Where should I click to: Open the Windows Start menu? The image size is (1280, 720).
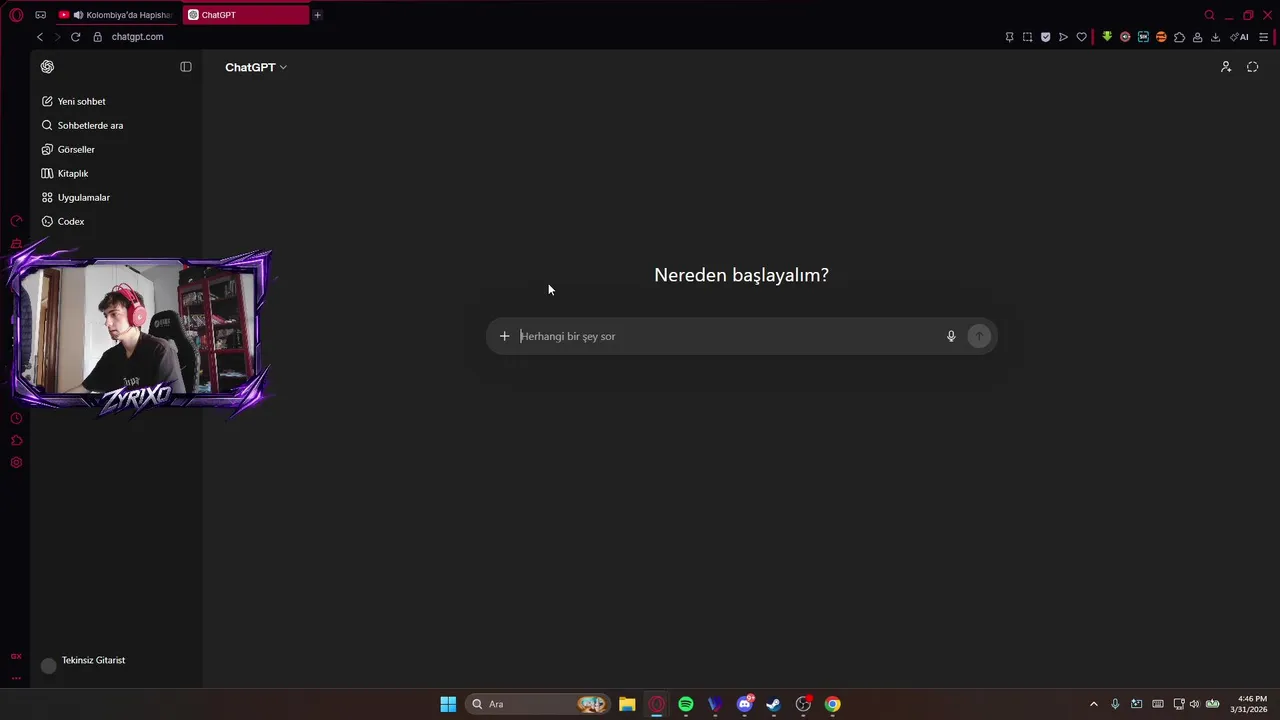tap(448, 704)
